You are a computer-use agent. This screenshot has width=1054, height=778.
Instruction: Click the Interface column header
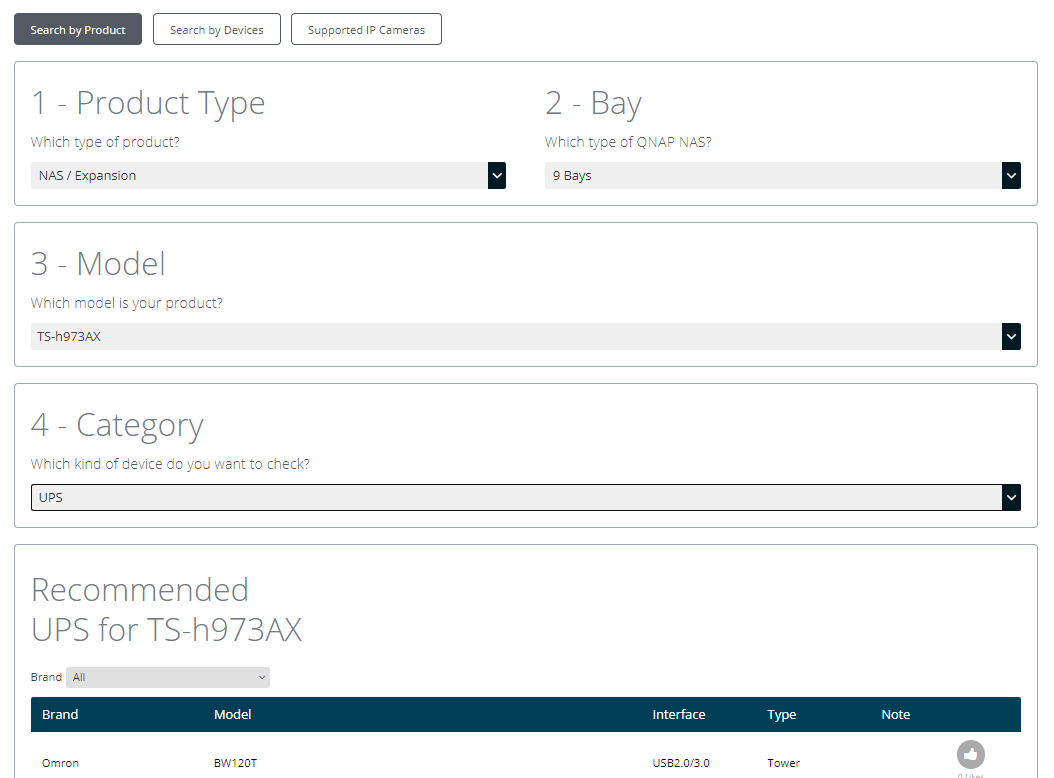(x=678, y=715)
